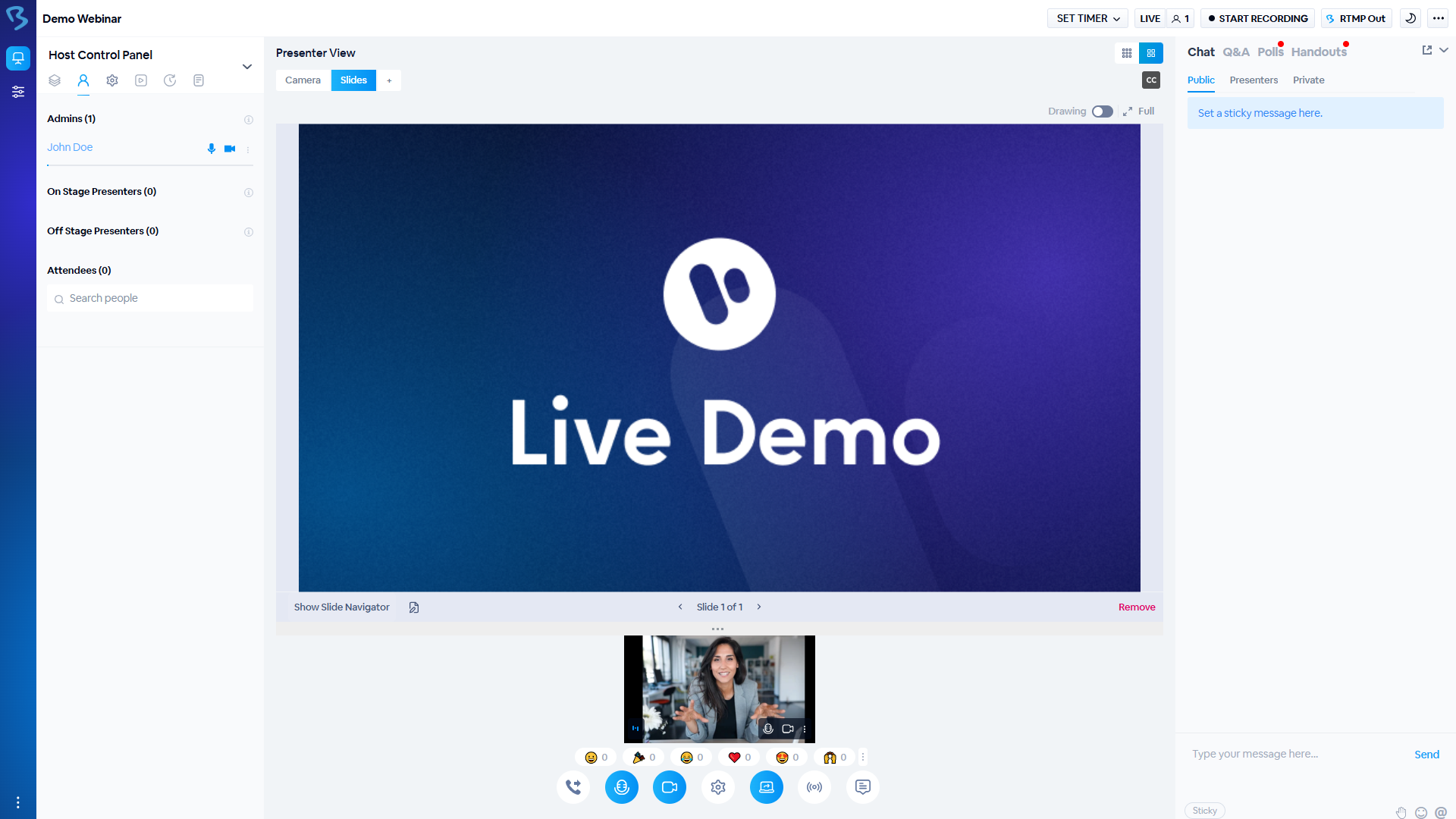Open the emoji picker below the chat input
The height and width of the screenshot is (819, 1456).
1421,813
